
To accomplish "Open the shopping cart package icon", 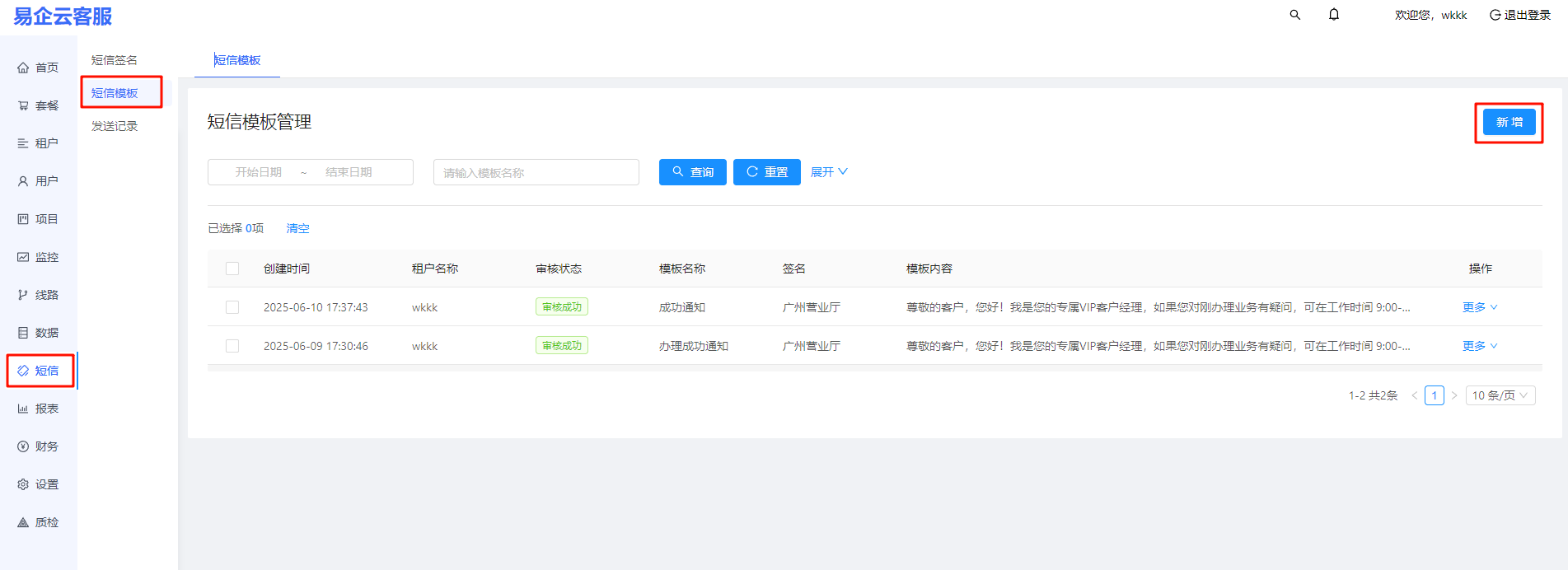I will pyautogui.click(x=23, y=105).
